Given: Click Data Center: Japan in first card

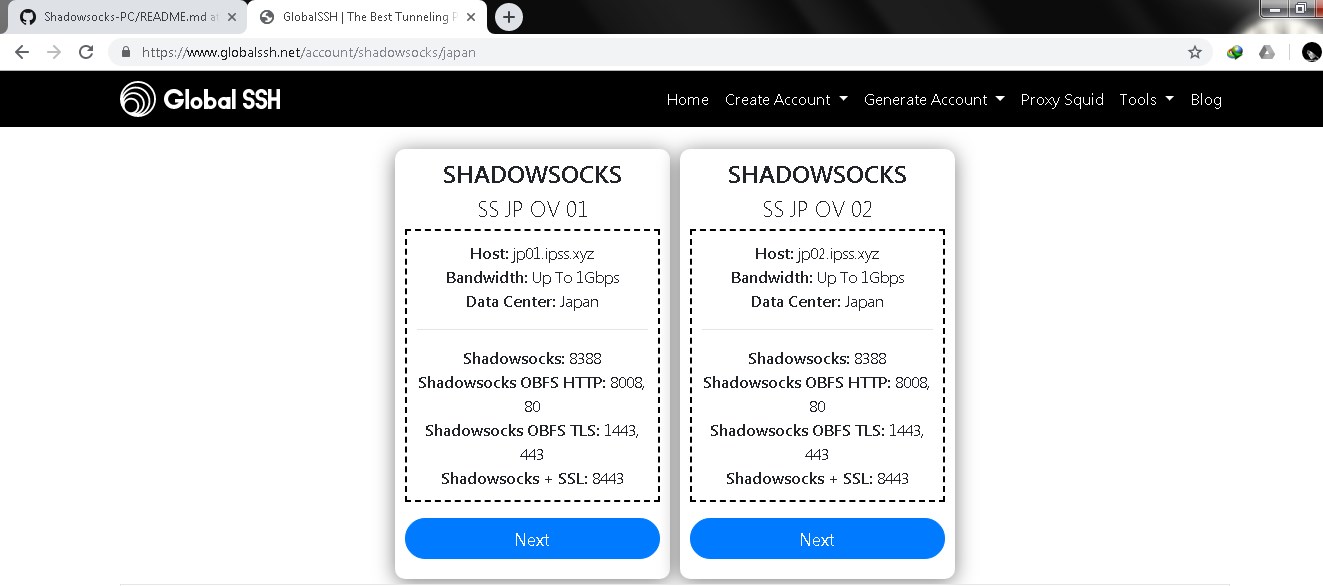Looking at the screenshot, I should 532,302.
